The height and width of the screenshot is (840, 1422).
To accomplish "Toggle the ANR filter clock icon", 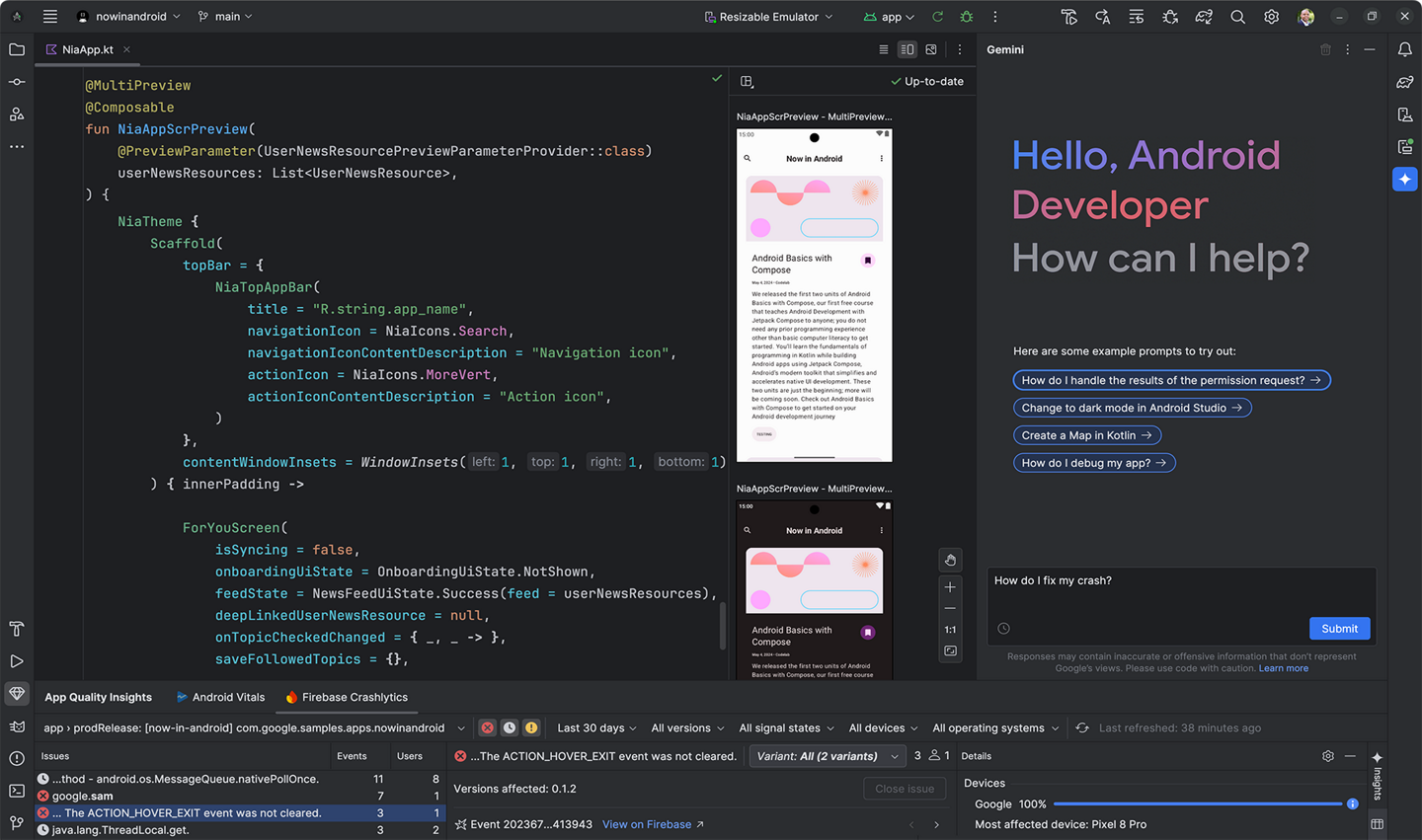I will tap(509, 727).
